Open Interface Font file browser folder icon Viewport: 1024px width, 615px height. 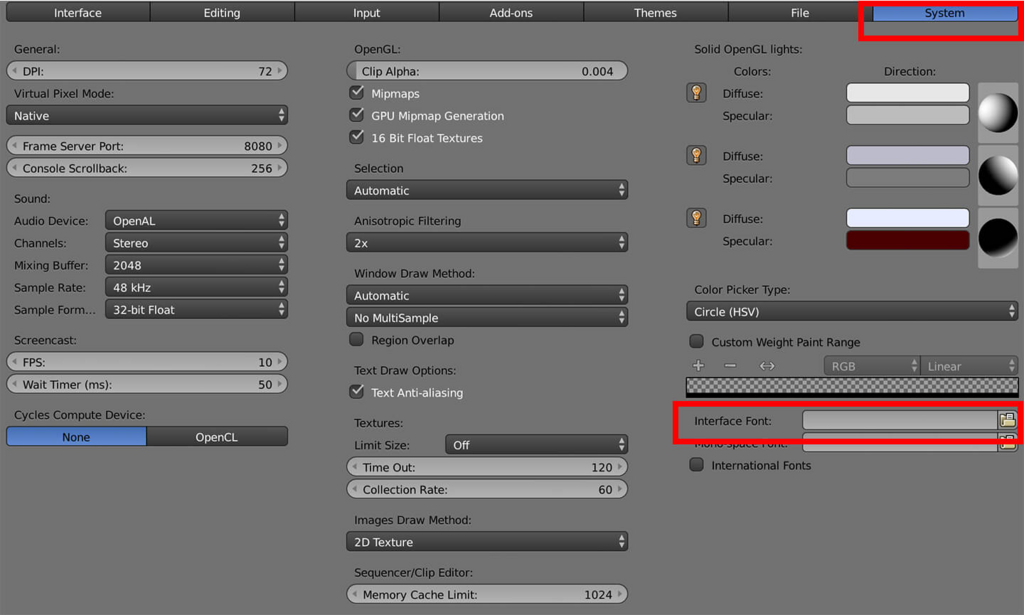1007,420
